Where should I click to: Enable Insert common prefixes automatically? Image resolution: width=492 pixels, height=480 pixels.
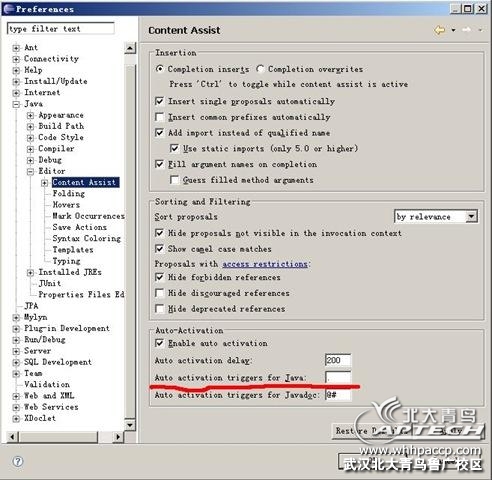pos(160,117)
